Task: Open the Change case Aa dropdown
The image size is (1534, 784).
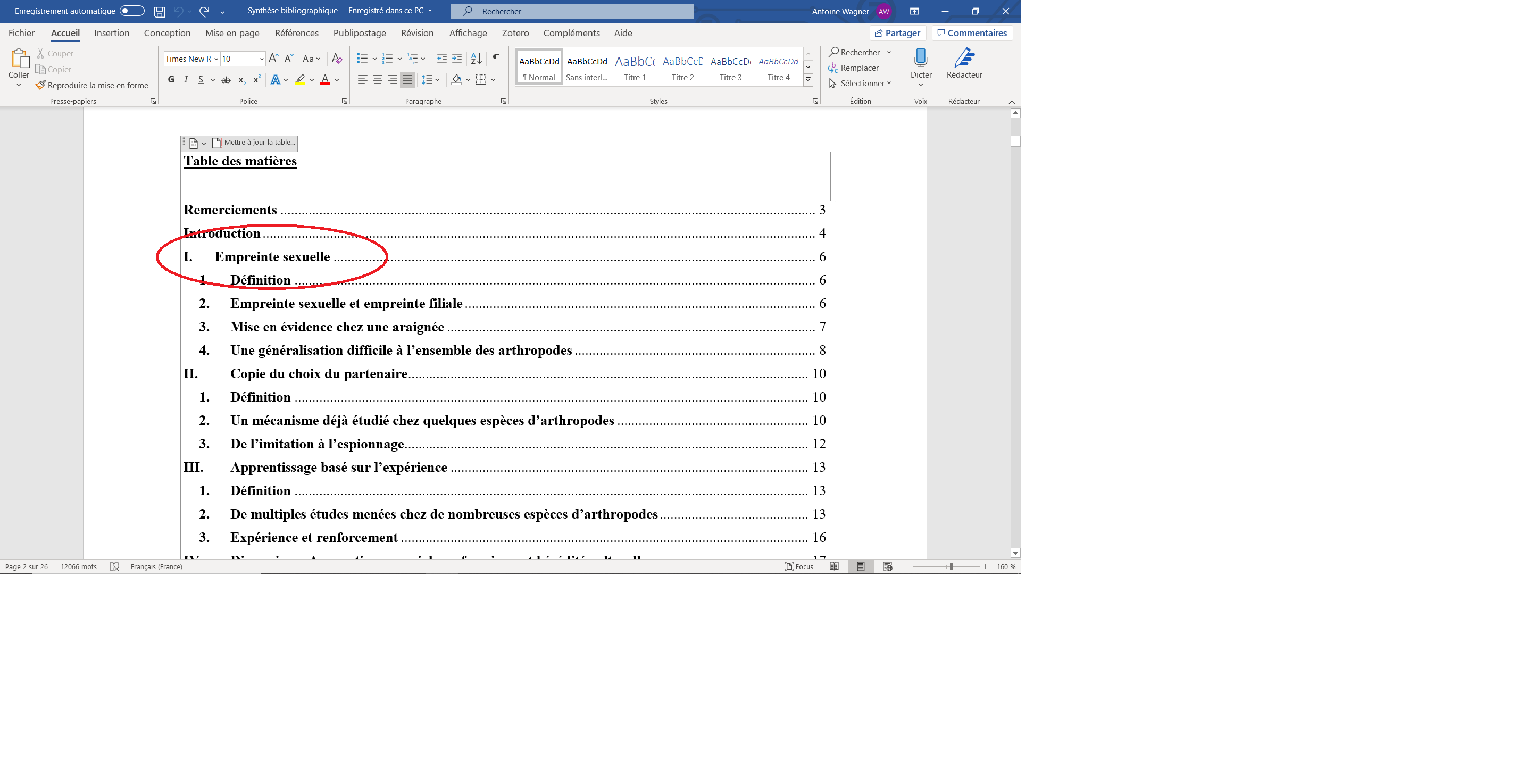Action: 312,59
